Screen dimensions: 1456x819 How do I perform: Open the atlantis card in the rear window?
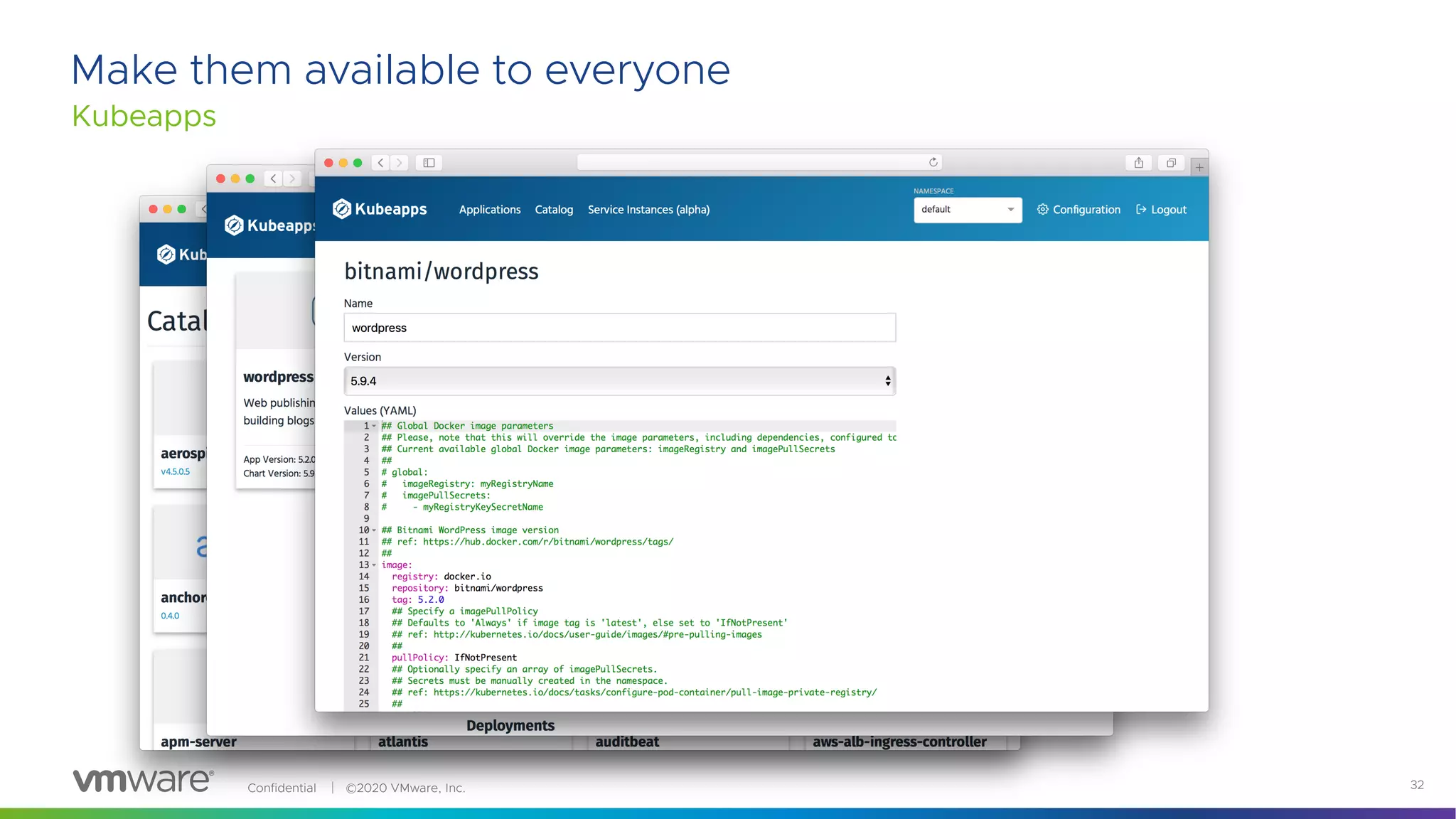pos(403,742)
